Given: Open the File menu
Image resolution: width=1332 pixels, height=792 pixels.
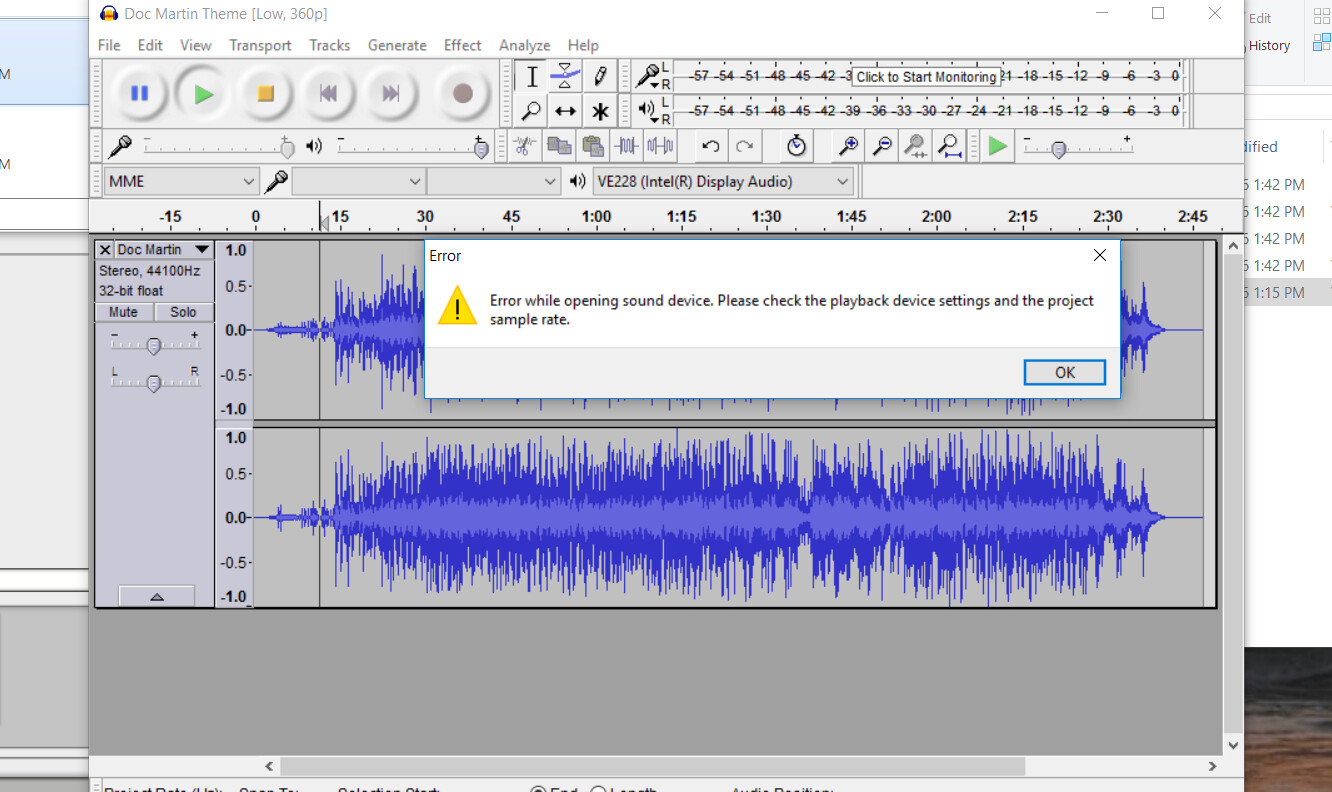Looking at the screenshot, I should coord(109,45).
